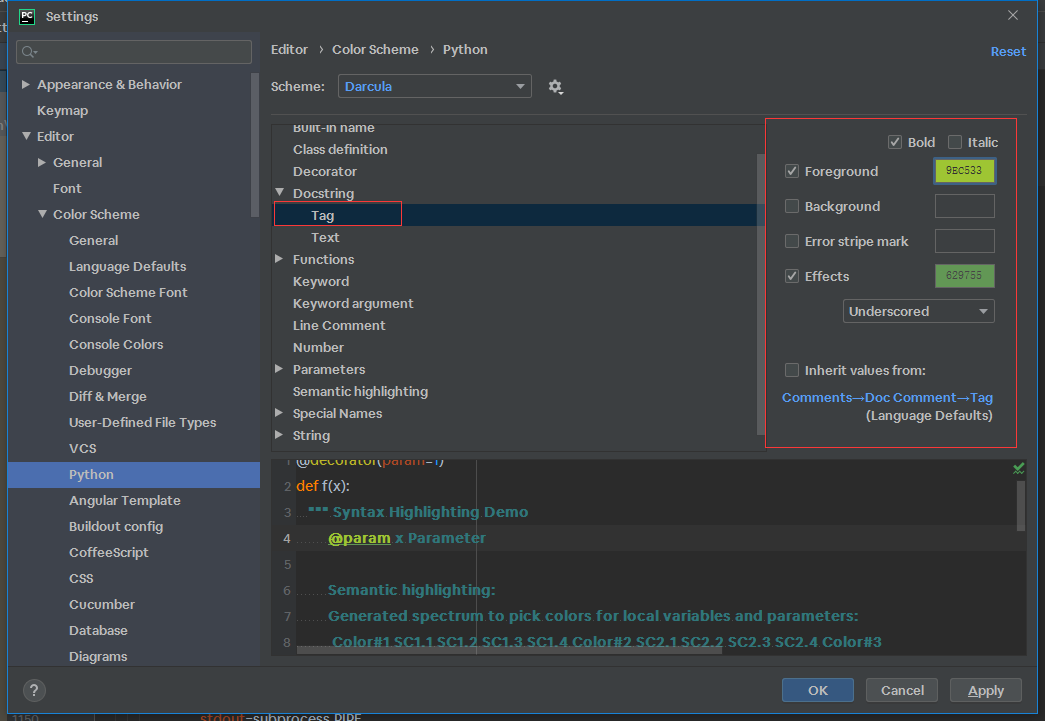Viewport: 1045px width, 721px height.
Task: Click the OK button
Action: [818, 690]
